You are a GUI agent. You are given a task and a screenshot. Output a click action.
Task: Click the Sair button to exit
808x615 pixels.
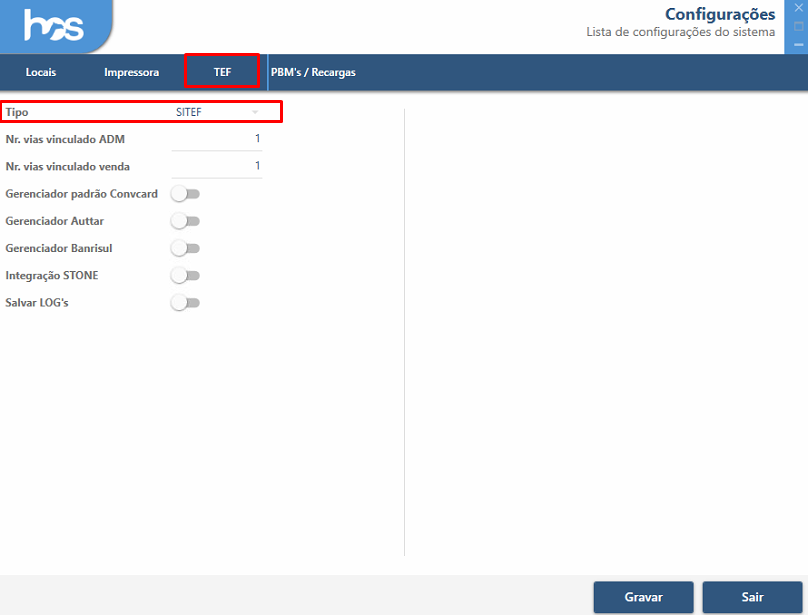tap(752, 597)
